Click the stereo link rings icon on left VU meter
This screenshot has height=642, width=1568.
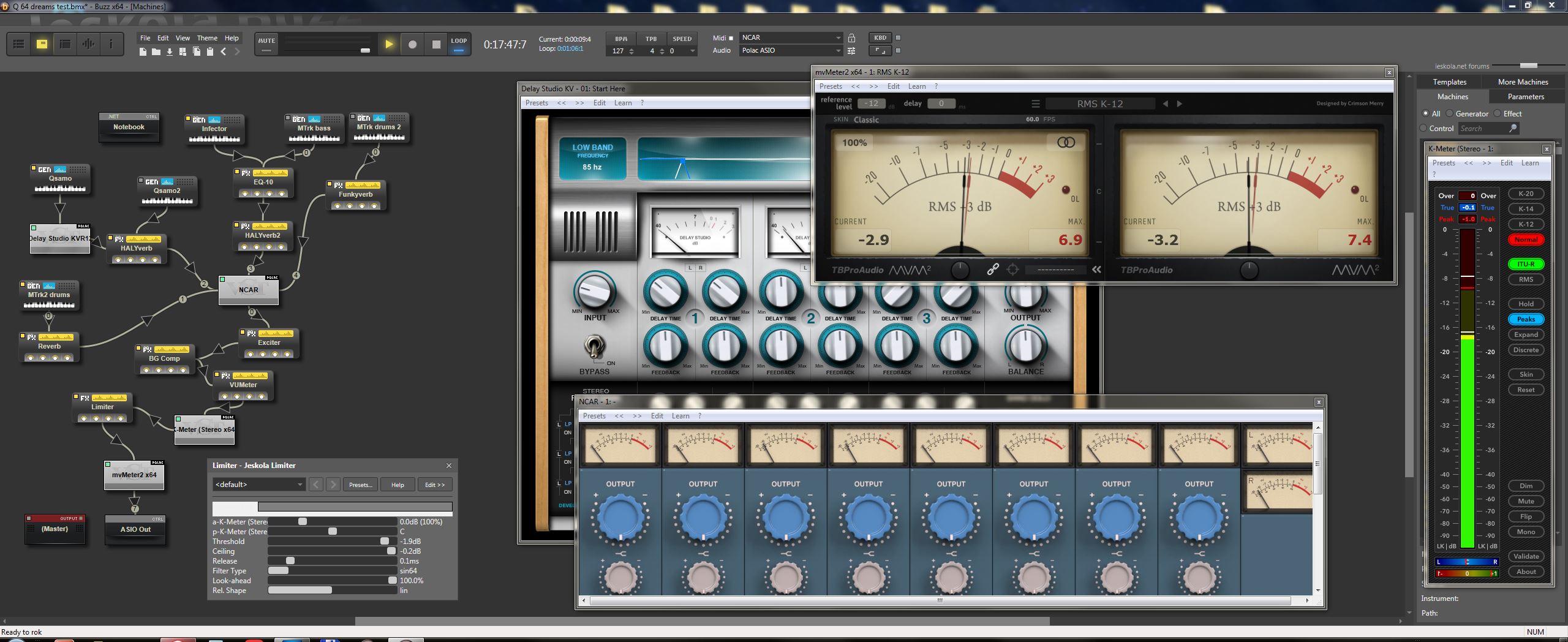(1066, 142)
